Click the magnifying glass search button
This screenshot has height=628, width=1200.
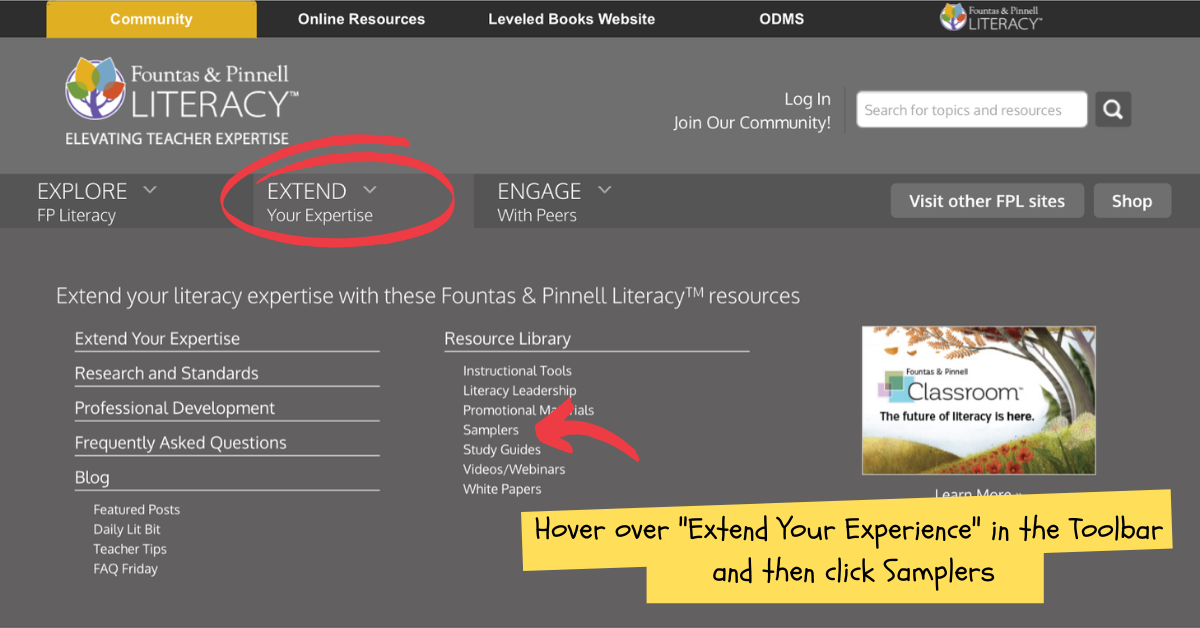pyautogui.click(x=1113, y=109)
